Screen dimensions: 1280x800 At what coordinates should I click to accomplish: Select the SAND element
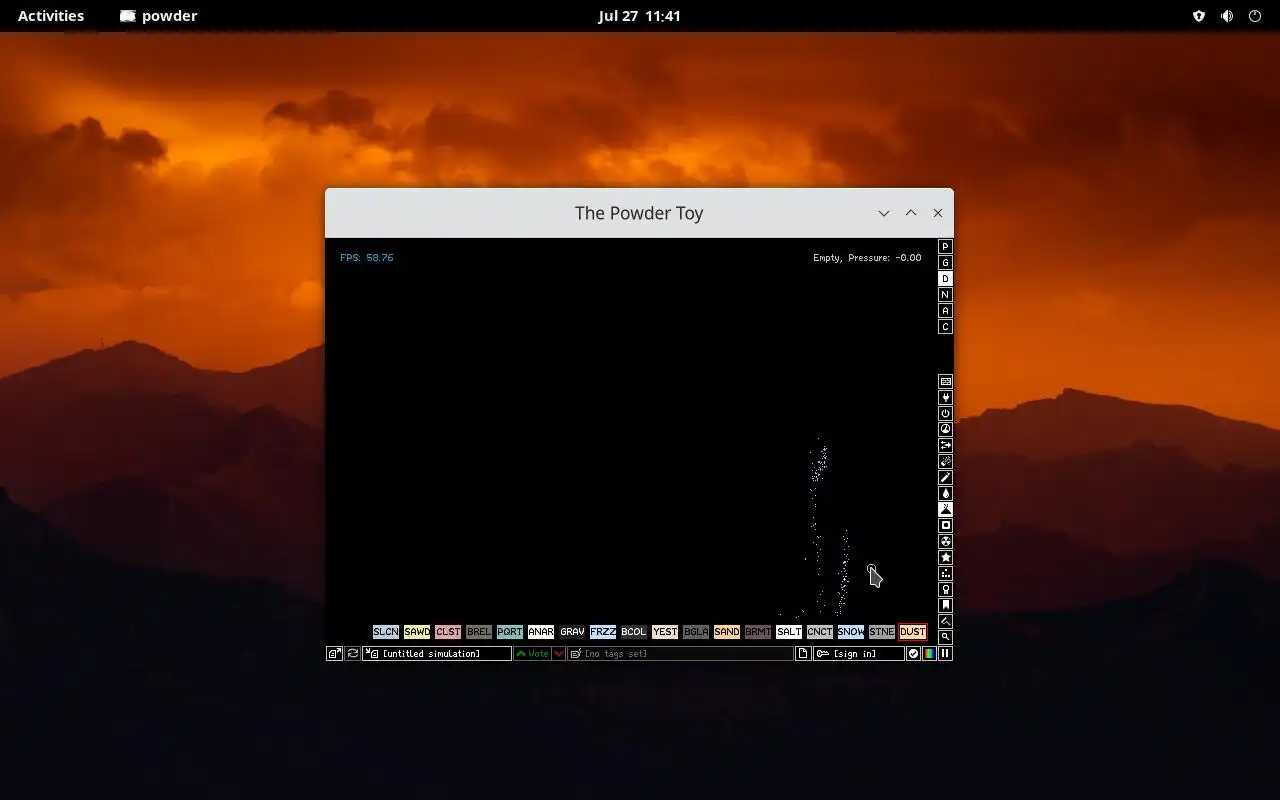point(727,632)
